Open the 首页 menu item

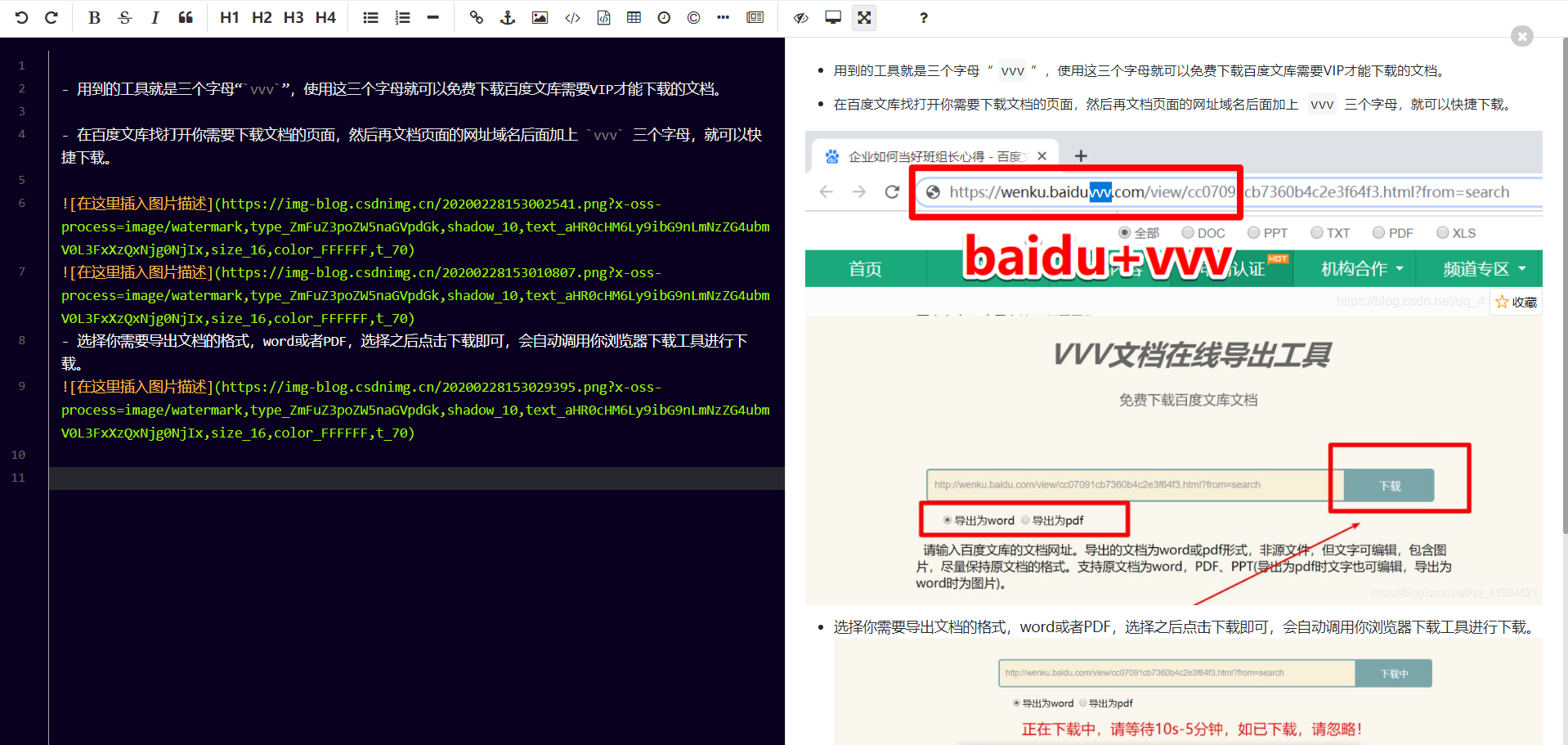coord(864,268)
